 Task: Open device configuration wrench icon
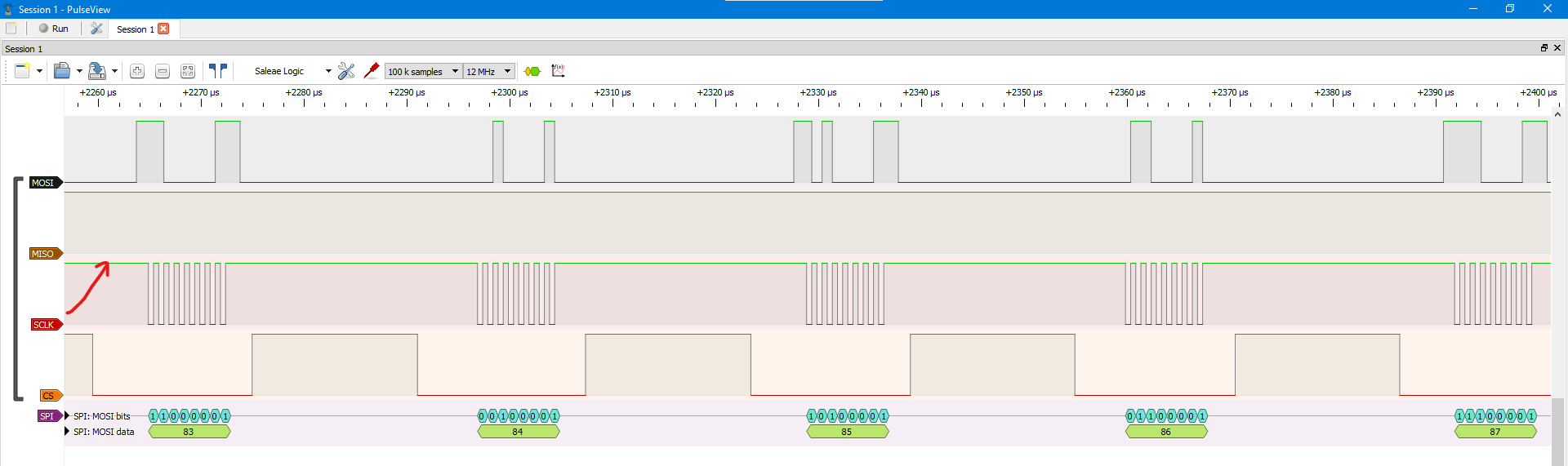[346, 72]
